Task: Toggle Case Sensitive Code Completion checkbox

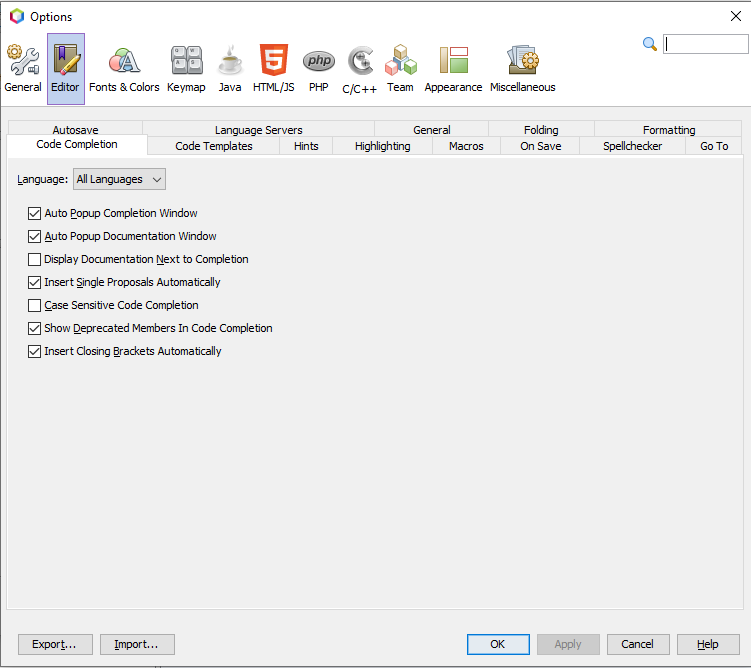Action: [35, 305]
